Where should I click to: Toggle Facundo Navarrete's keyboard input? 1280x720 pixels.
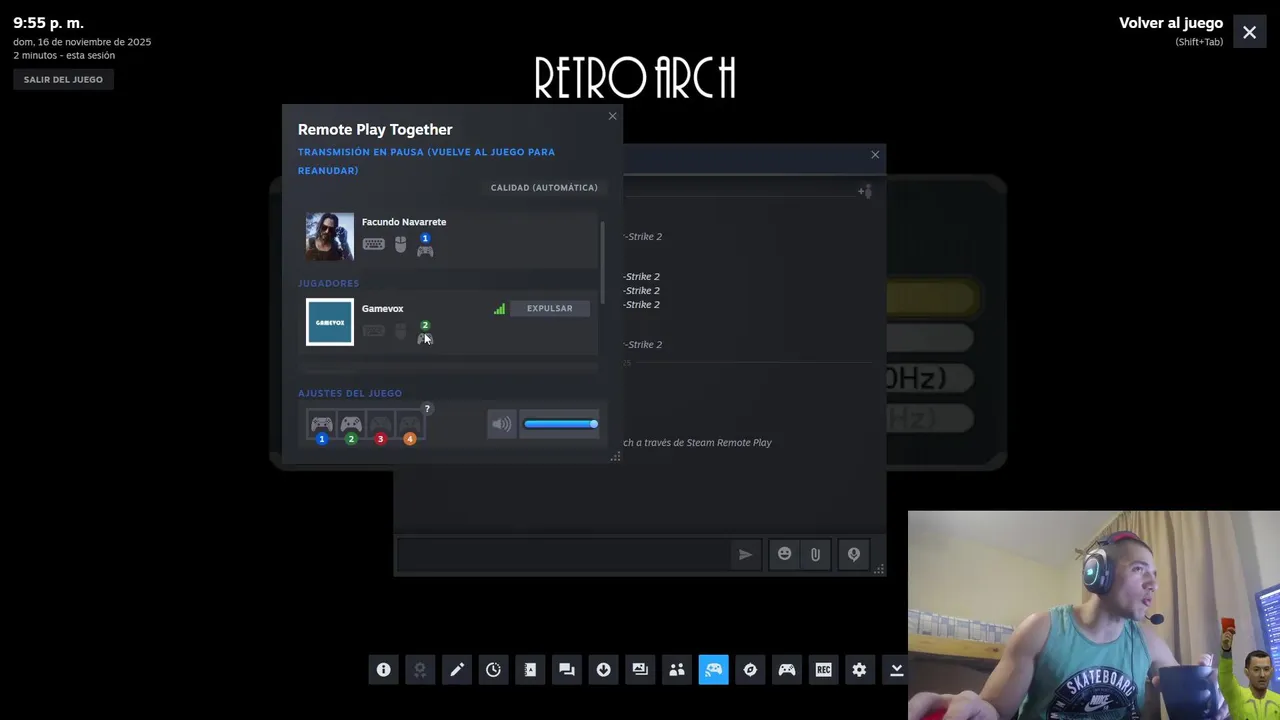click(373, 244)
